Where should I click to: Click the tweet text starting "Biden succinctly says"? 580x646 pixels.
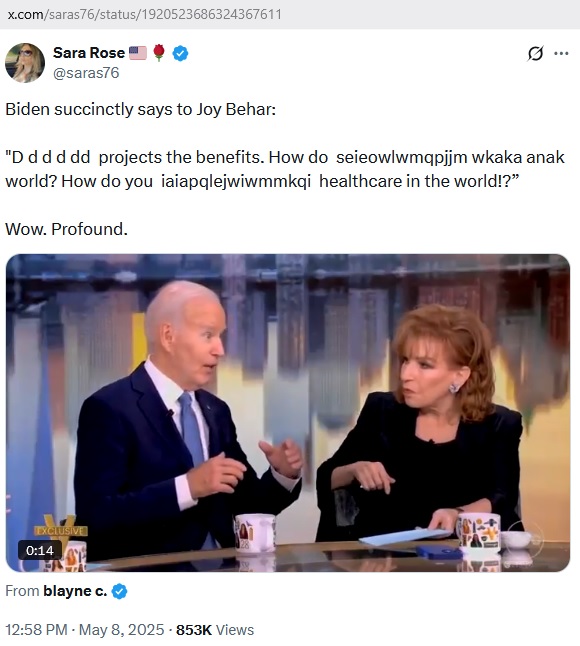coord(140,109)
